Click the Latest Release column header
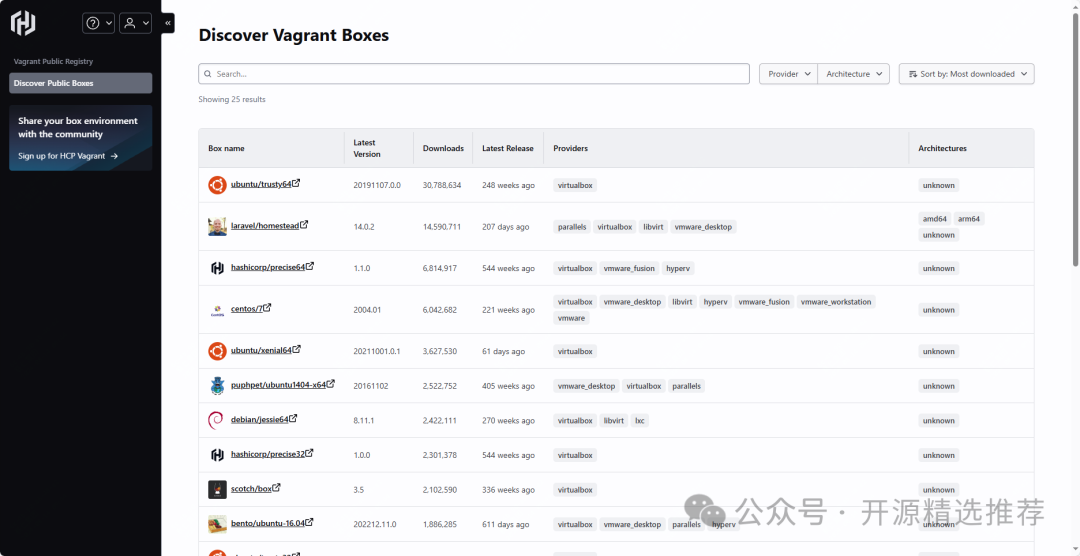Image resolution: width=1080 pixels, height=556 pixels. 508,148
